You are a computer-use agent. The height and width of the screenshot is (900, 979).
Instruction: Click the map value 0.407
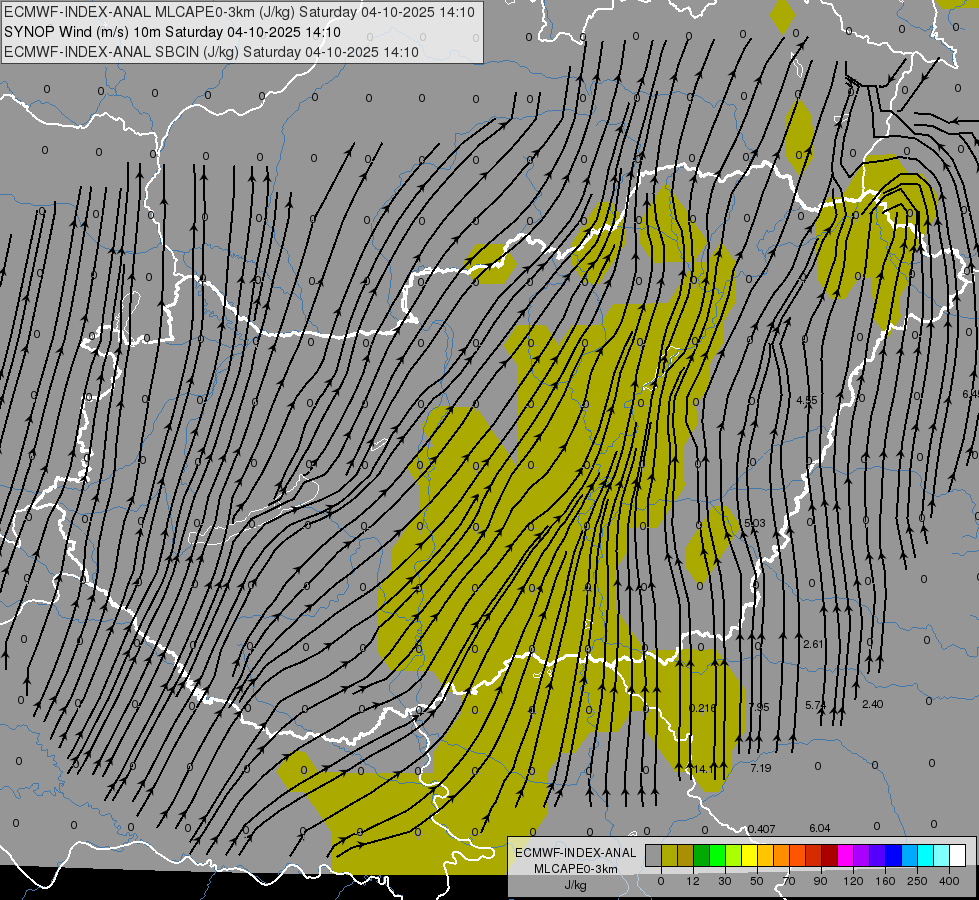coord(761,829)
